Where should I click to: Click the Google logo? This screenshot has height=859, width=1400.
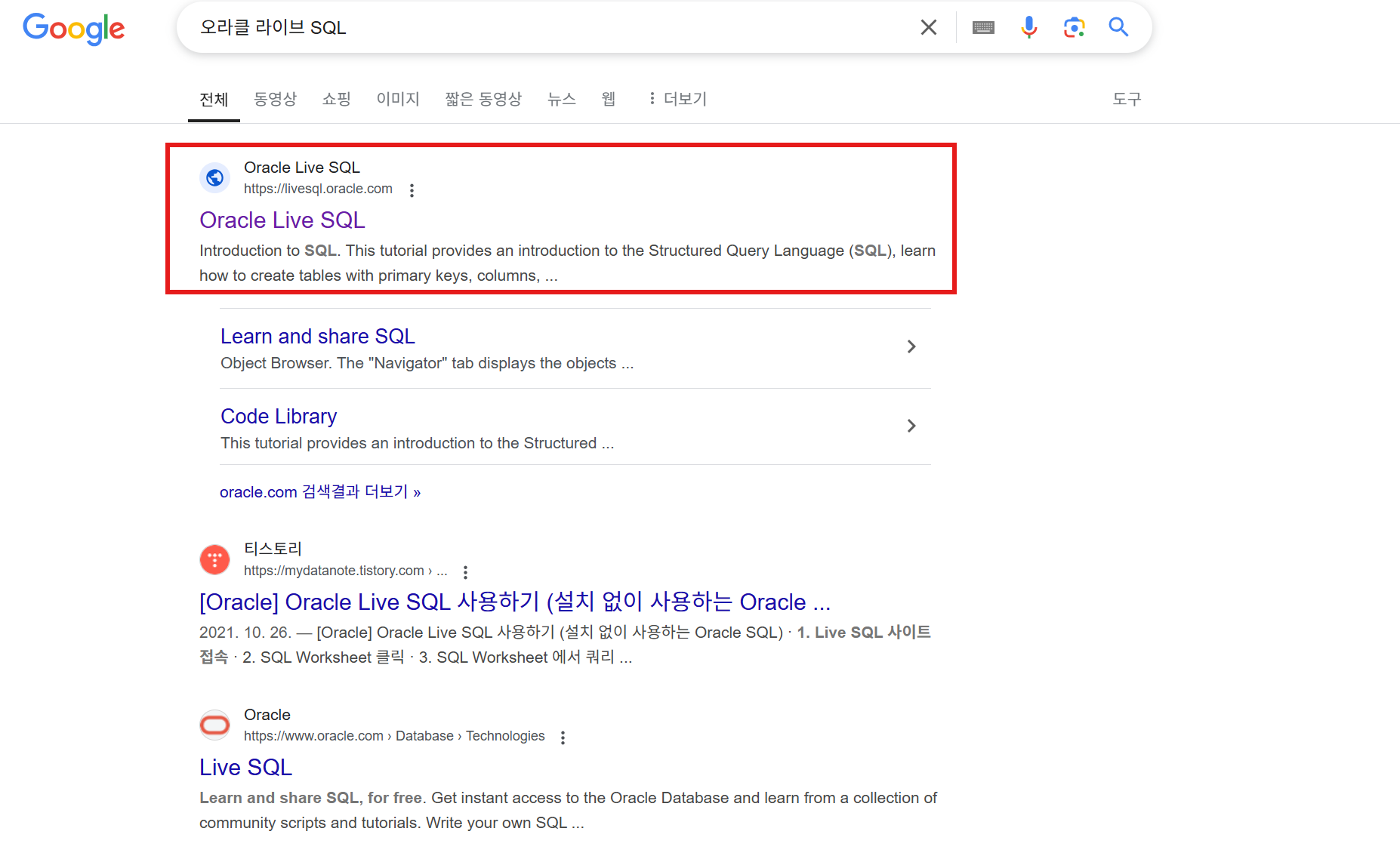(74, 29)
